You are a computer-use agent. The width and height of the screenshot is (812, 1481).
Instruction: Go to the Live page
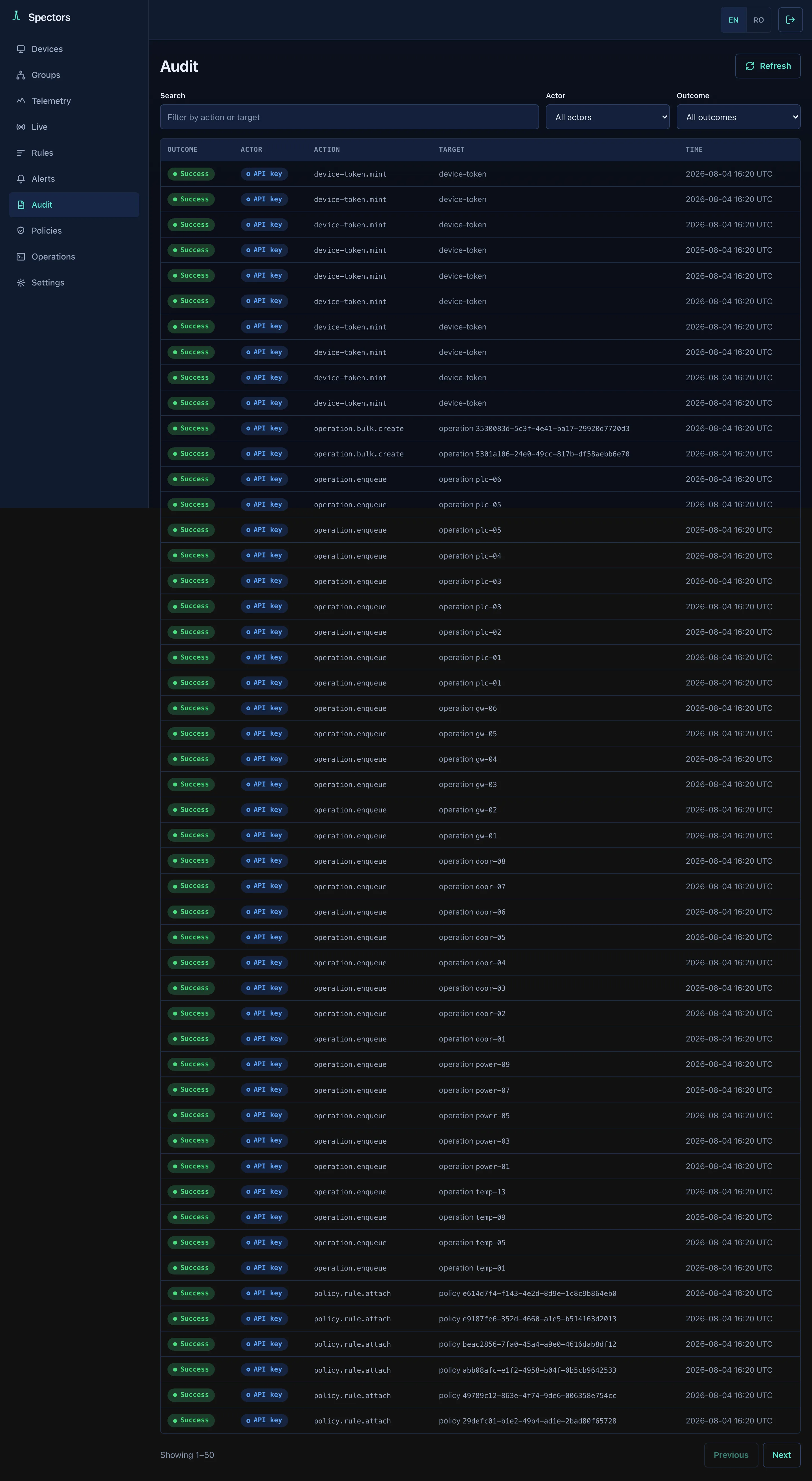click(x=74, y=126)
